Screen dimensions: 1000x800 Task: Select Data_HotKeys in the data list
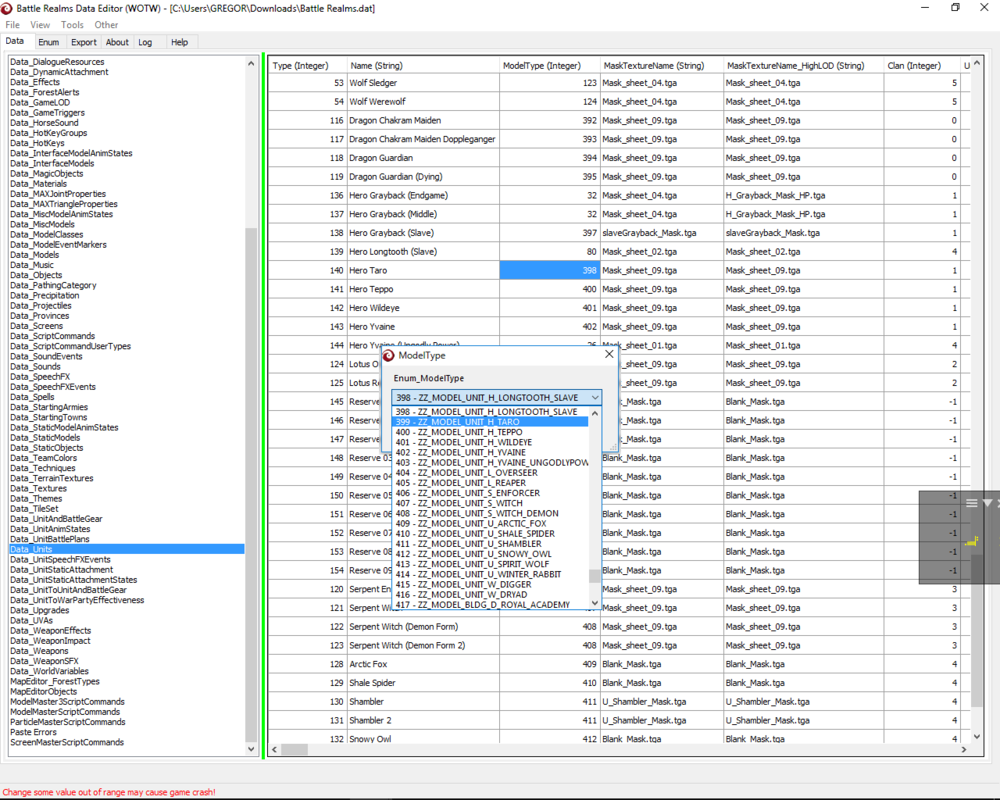pos(37,143)
